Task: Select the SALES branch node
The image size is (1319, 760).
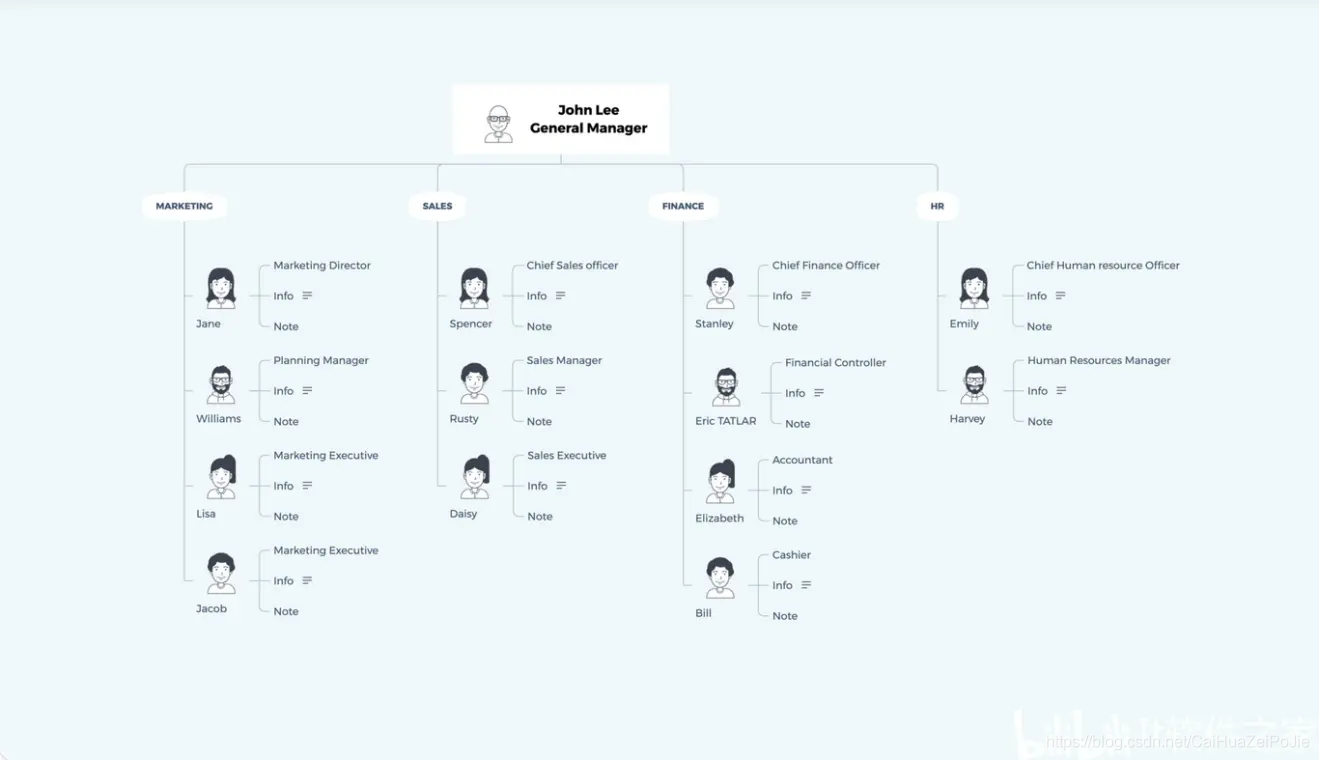Action: [437, 206]
